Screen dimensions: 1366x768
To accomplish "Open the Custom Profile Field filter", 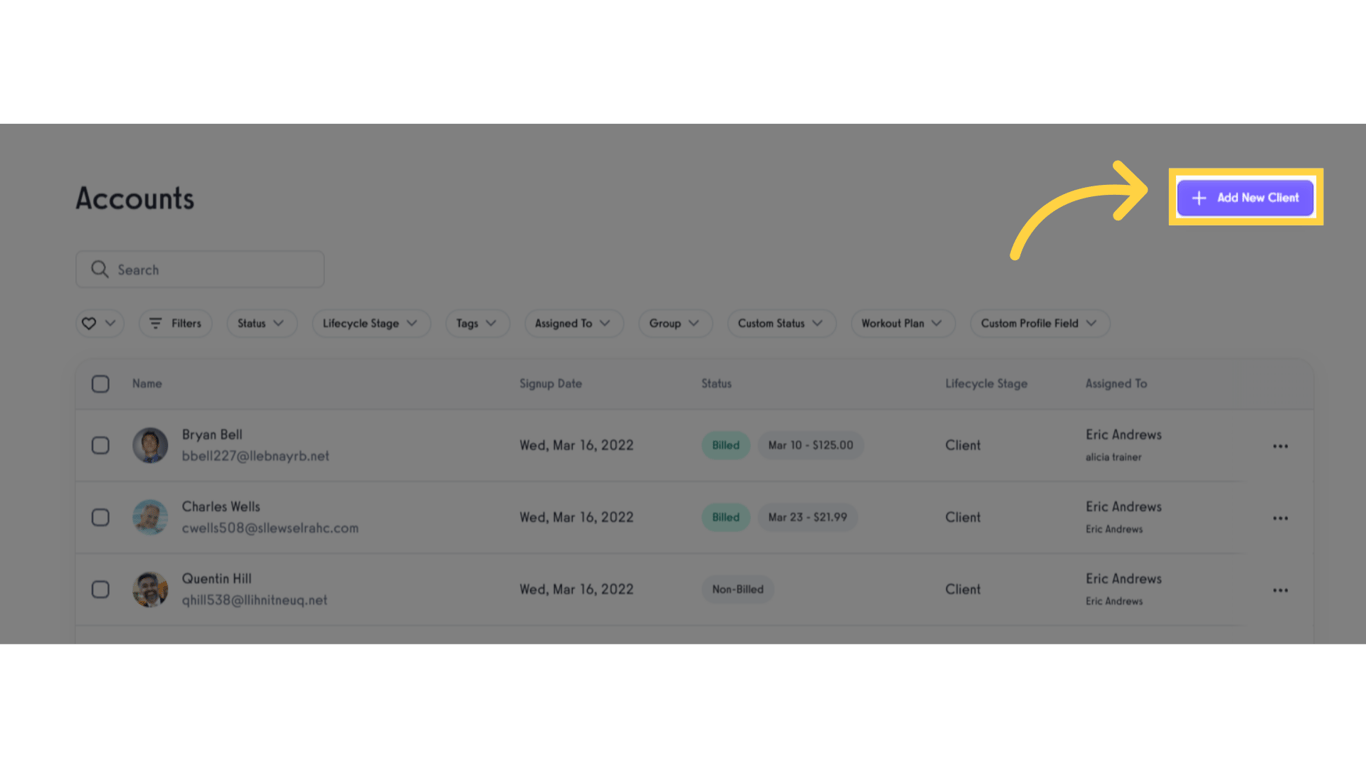I will [1039, 323].
